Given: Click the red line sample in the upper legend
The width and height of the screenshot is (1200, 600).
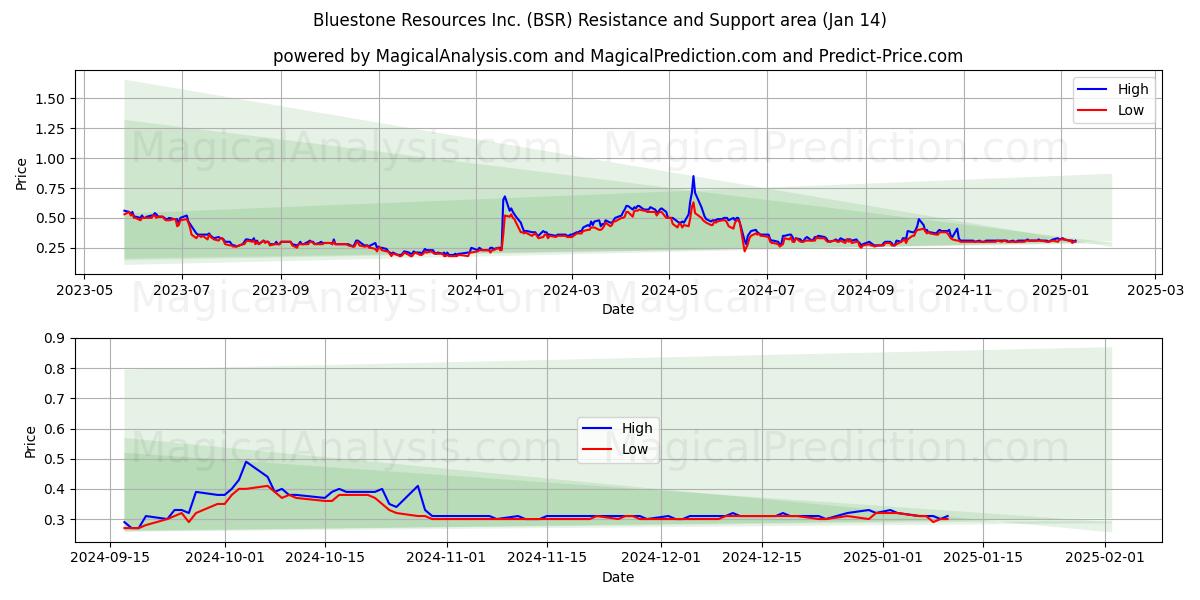Looking at the screenshot, I should [x=1094, y=111].
